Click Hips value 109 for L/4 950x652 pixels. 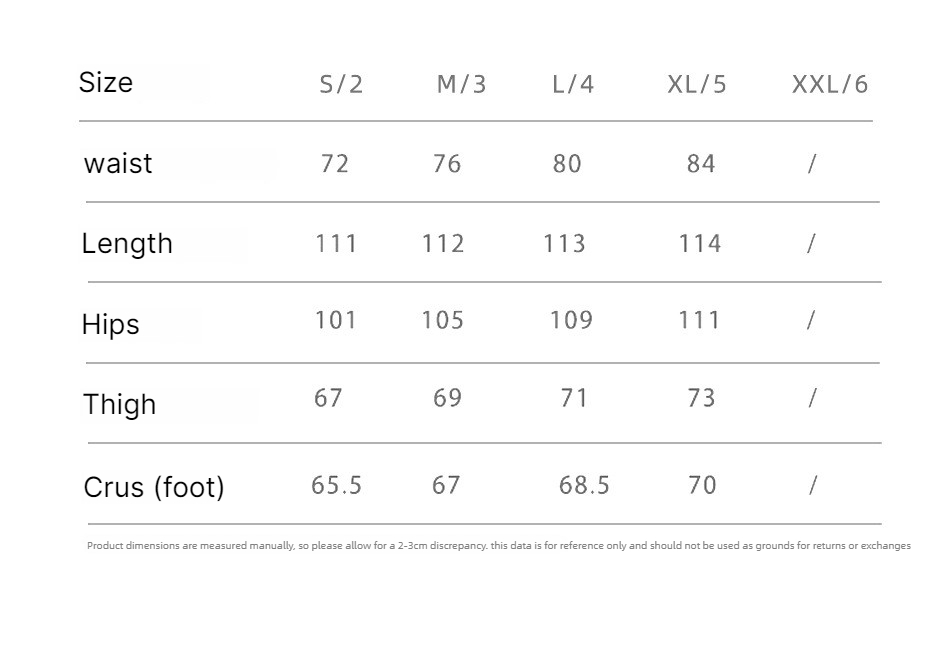[571, 320]
